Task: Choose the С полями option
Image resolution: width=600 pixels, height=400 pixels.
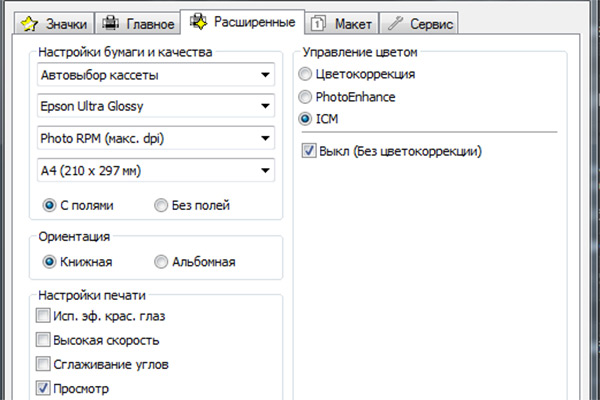Action: 48,205
